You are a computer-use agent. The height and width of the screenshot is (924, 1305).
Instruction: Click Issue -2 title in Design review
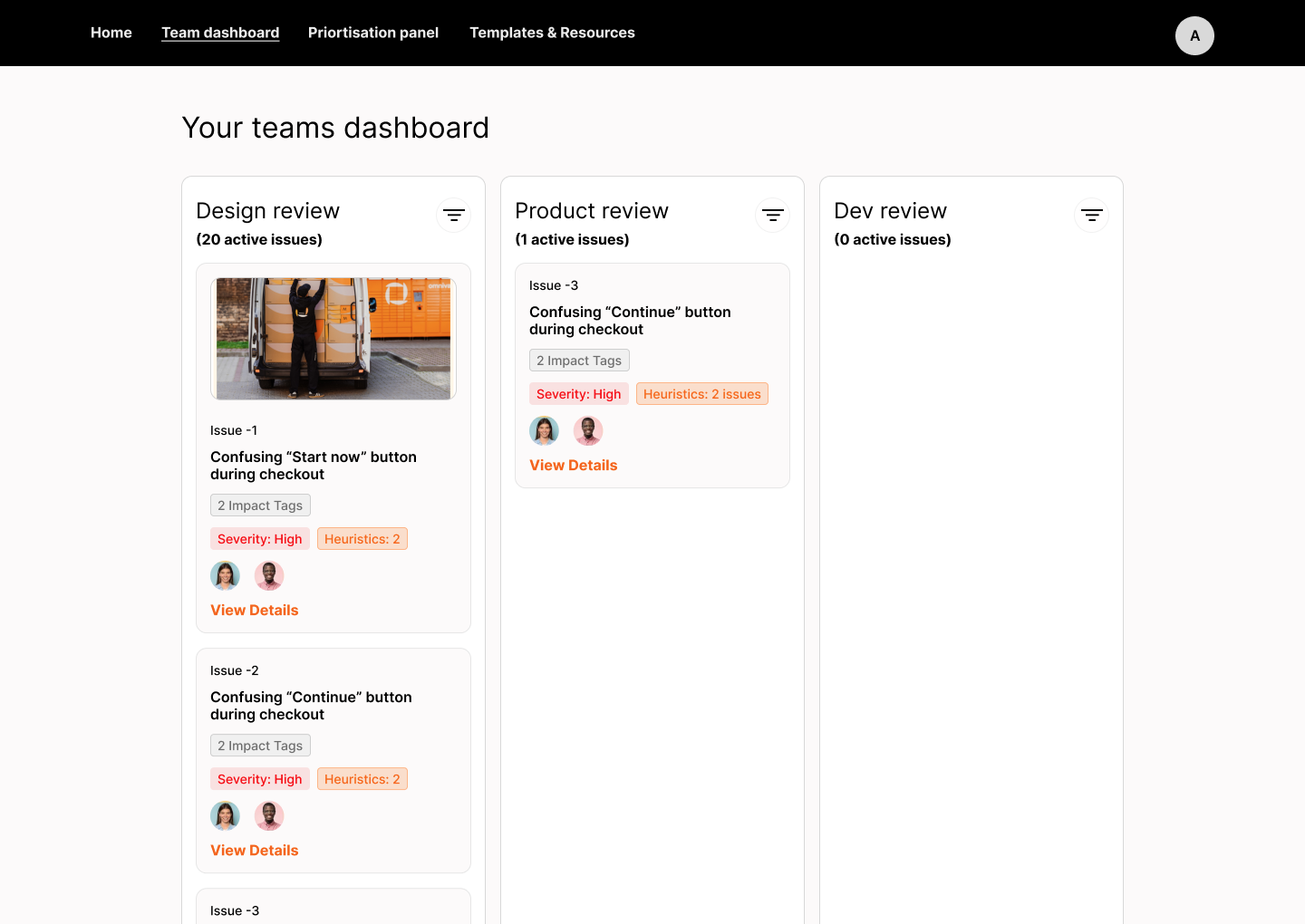(x=312, y=706)
